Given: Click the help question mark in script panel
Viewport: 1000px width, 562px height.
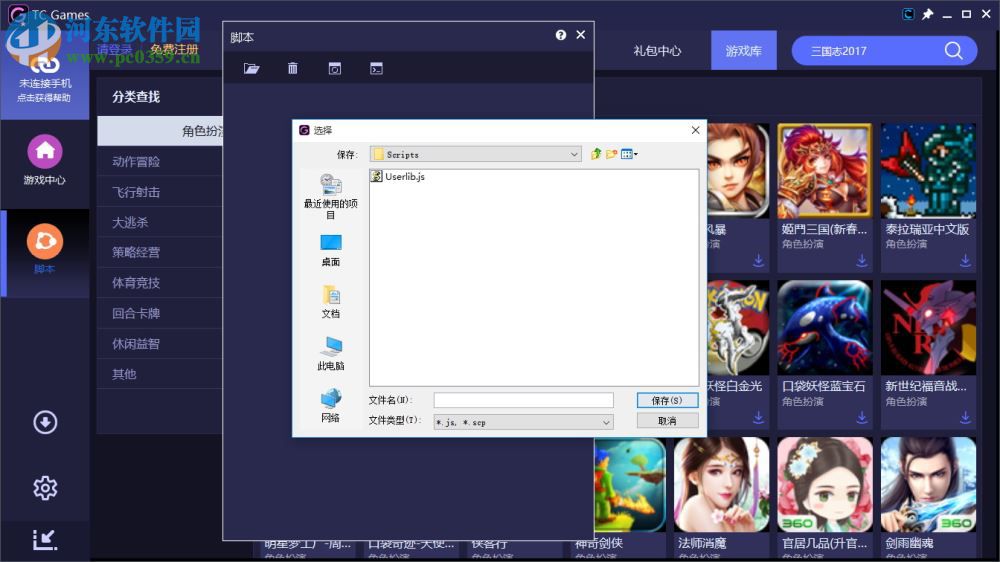Looking at the screenshot, I should [561, 35].
